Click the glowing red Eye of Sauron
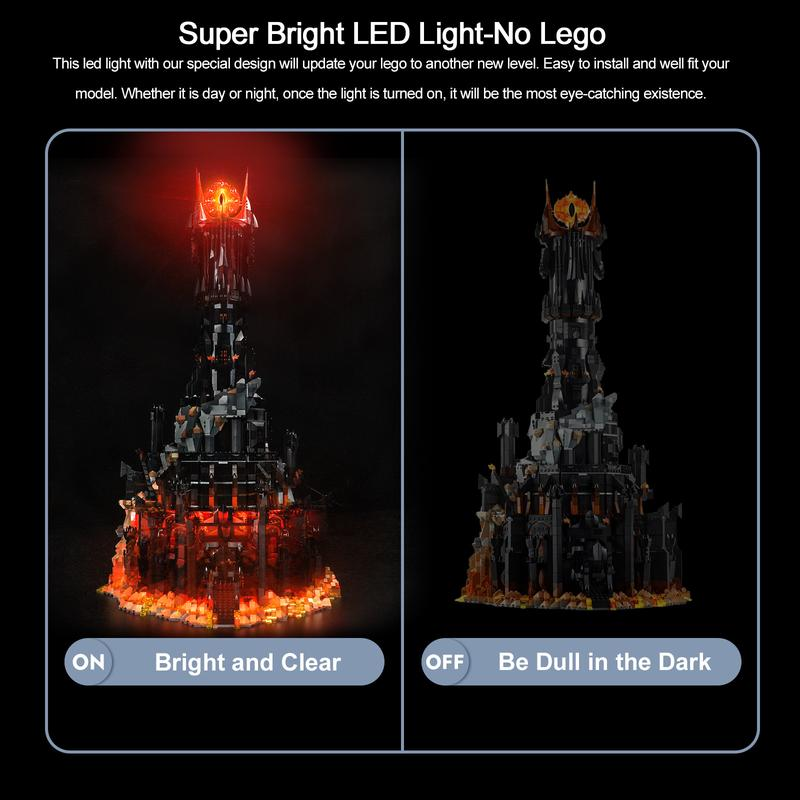The height and width of the screenshot is (800, 800). pos(223,197)
